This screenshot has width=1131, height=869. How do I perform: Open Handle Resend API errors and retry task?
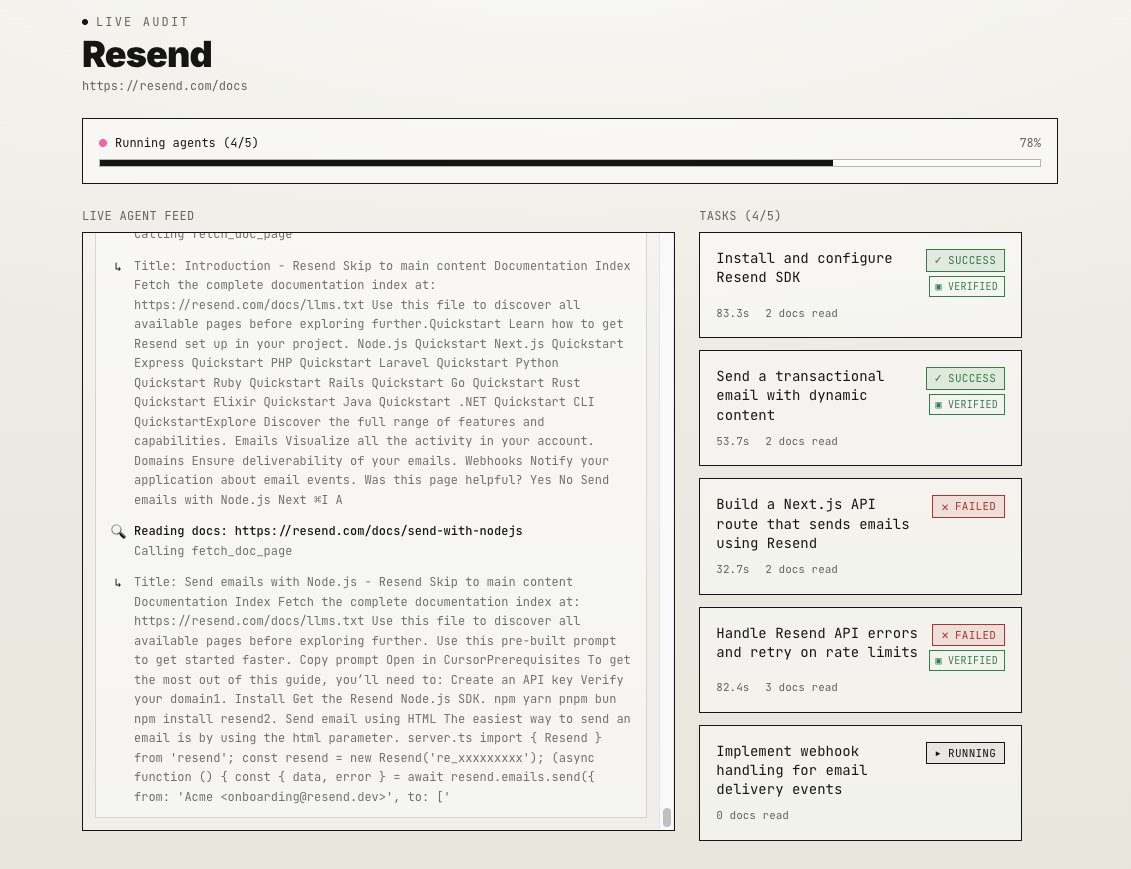click(x=860, y=660)
